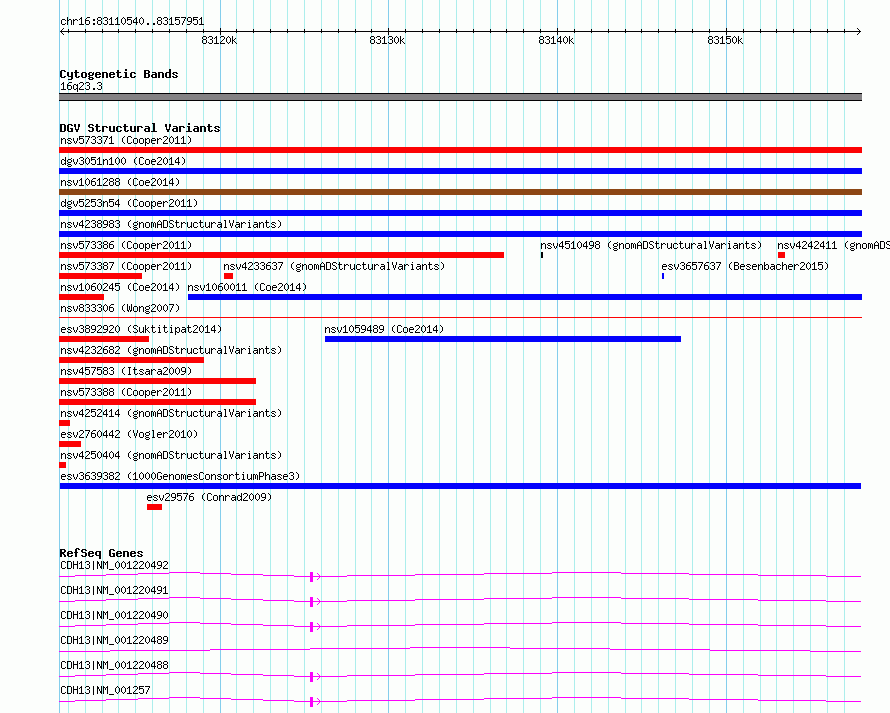Open nsv573388 (Cooper2011) label
This screenshot has height=713, width=890.
pyautogui.click(x=126, y=392)
